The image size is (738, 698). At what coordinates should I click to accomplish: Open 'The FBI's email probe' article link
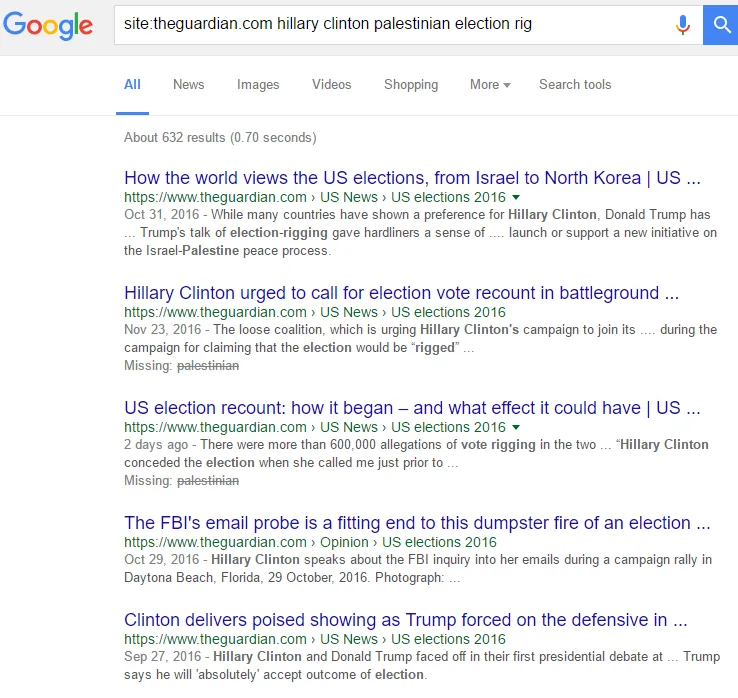coord(417,523)
